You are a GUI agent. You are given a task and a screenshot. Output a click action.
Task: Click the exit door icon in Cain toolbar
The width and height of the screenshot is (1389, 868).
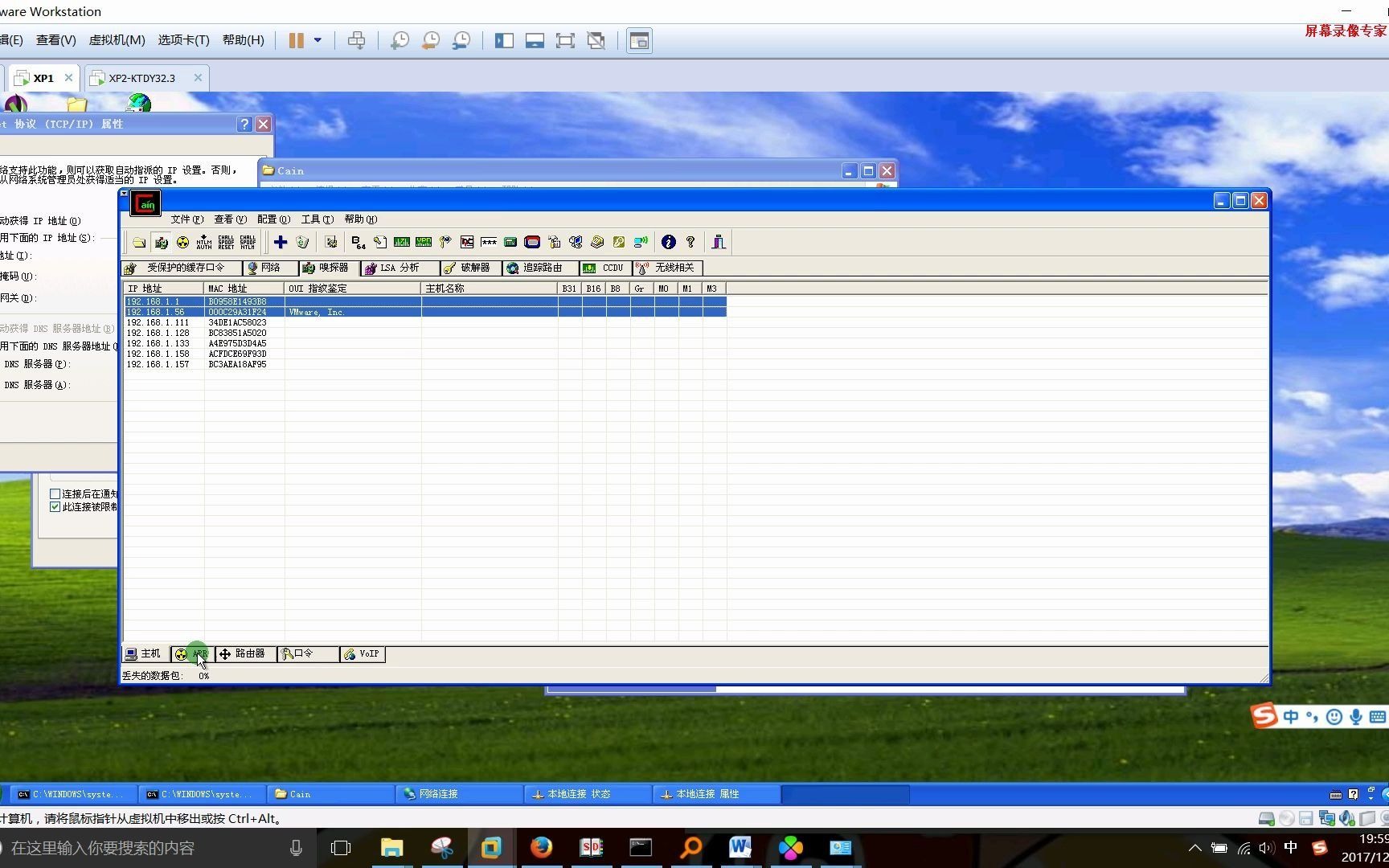(x=719, y=242)
